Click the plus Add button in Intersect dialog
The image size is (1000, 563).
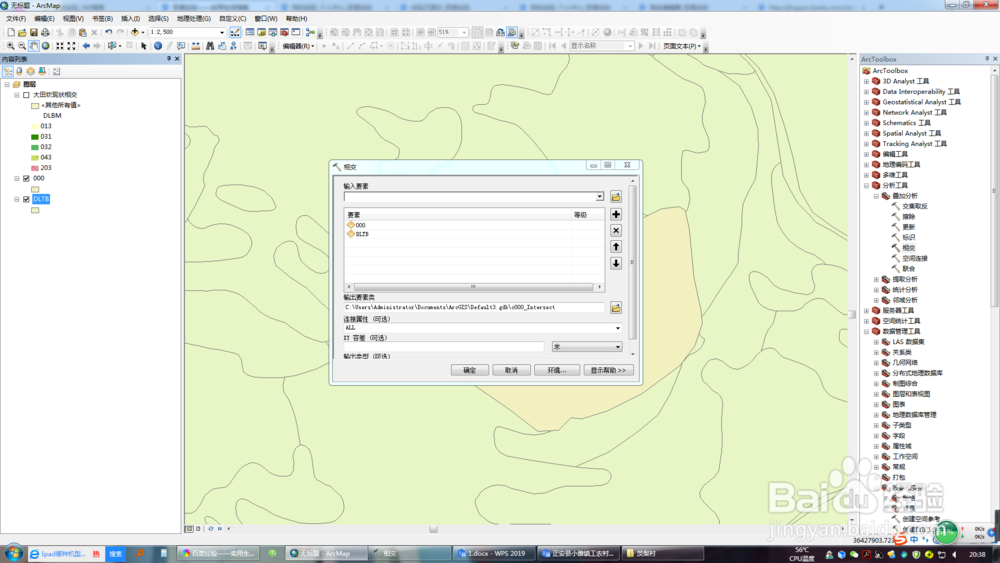(x=616, y=215)
